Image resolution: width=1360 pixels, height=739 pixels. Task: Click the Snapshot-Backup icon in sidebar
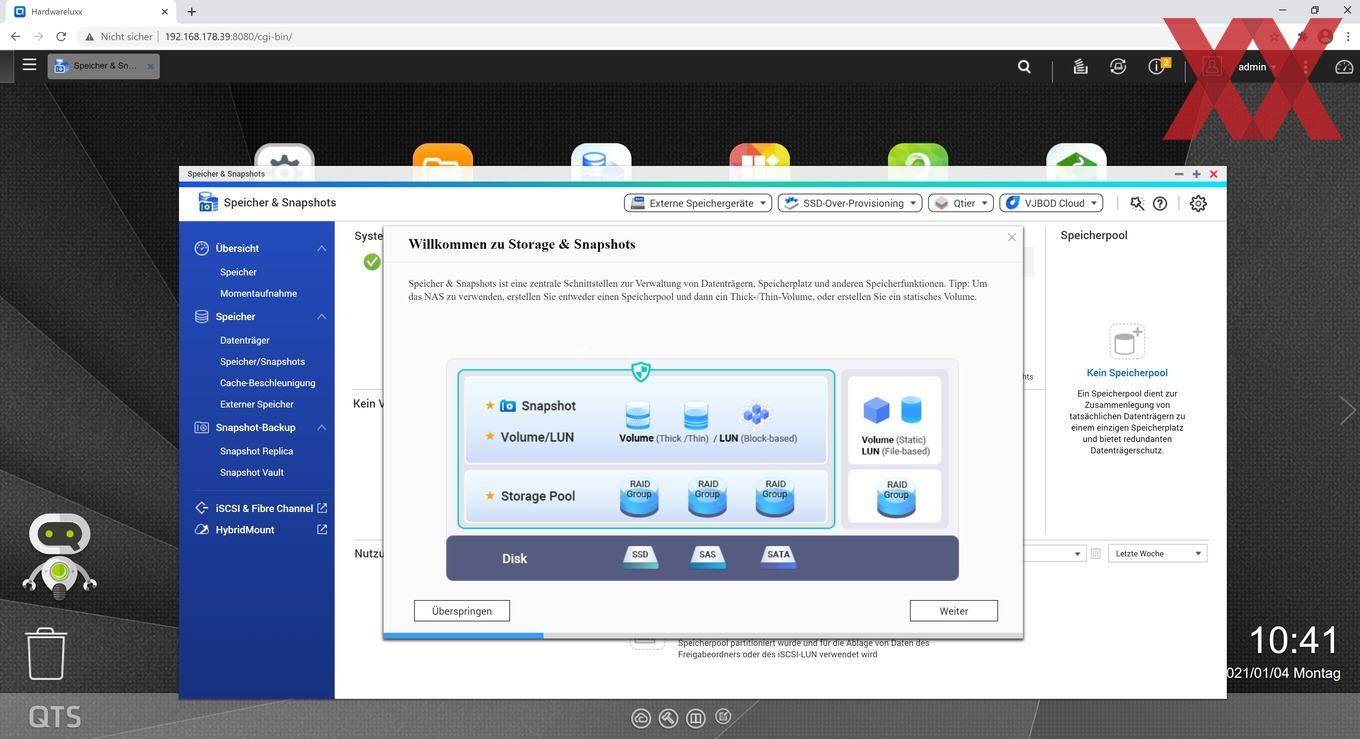(202, 427)
